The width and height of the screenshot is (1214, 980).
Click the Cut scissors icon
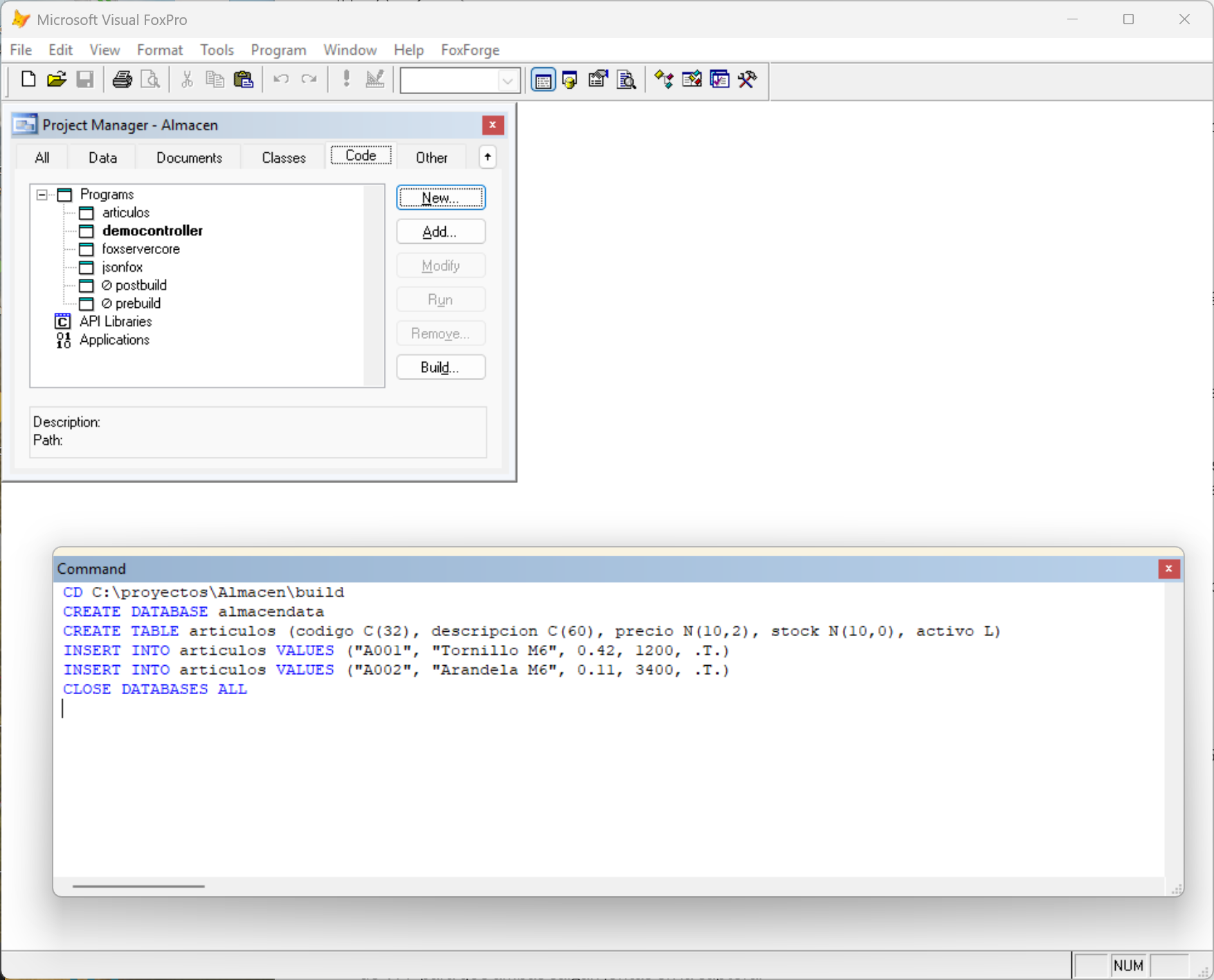pos(187,80)
